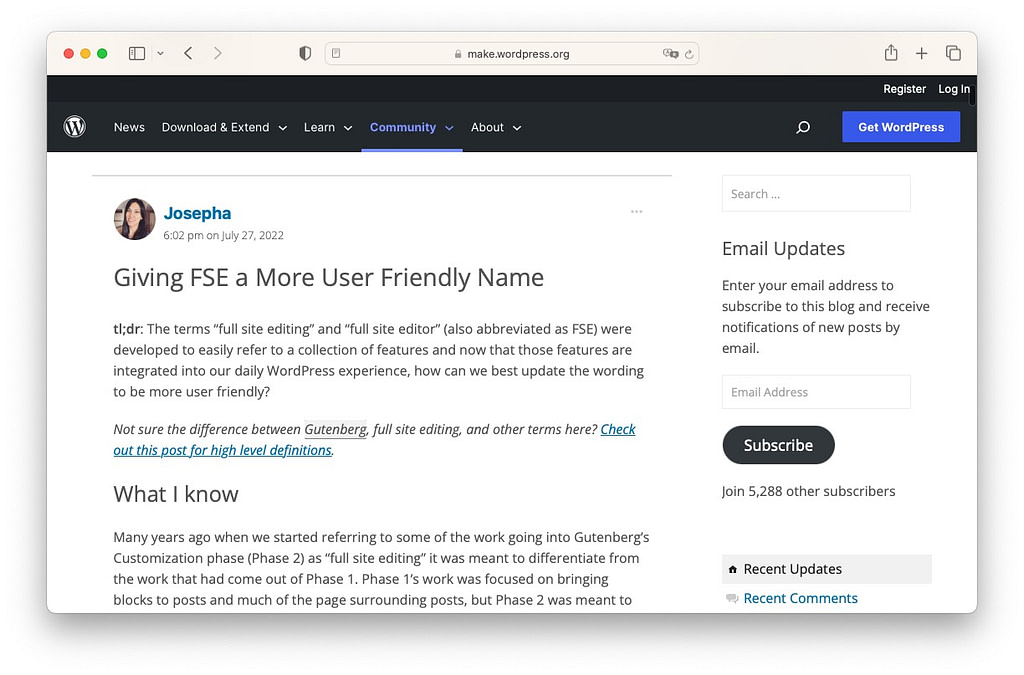The image size is (1024, 675).
Task: Open the site search magnifier icon
Action: (x=802, y=127)
